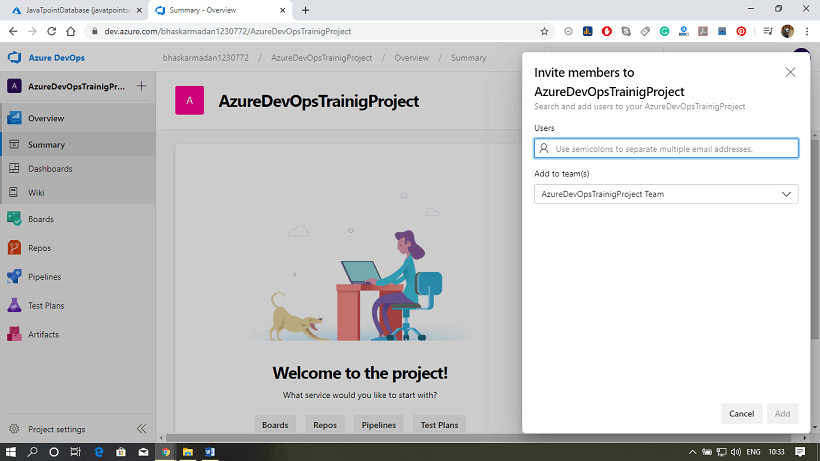Click the Repos service button
Screen dimensions: 820x461
[325, 424]
